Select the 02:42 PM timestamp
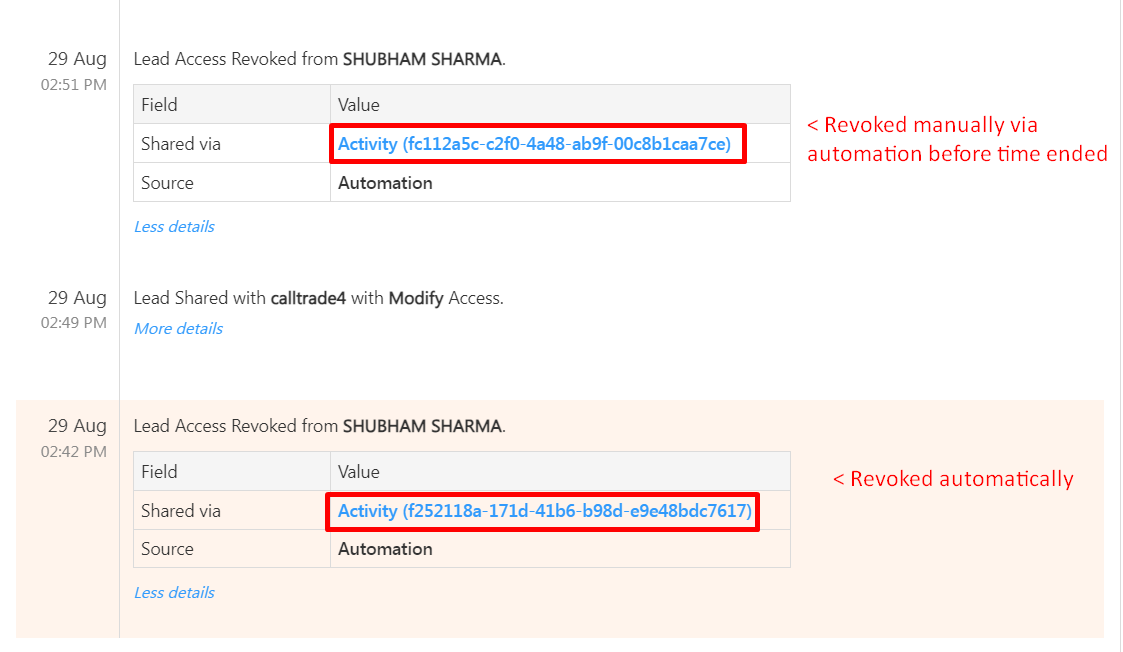The height and width of the screenshot is (652, 1123). (x=74, y=451)
